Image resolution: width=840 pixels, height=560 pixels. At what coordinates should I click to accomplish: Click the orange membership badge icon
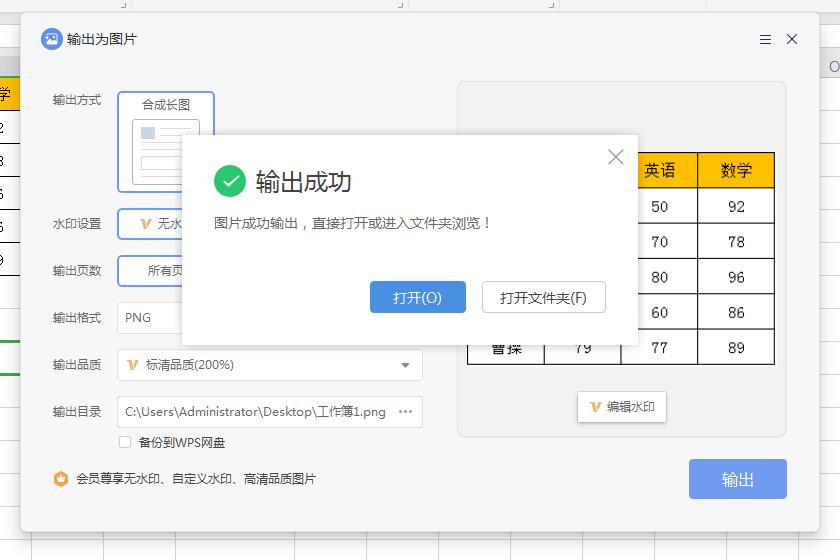[61, 479]
